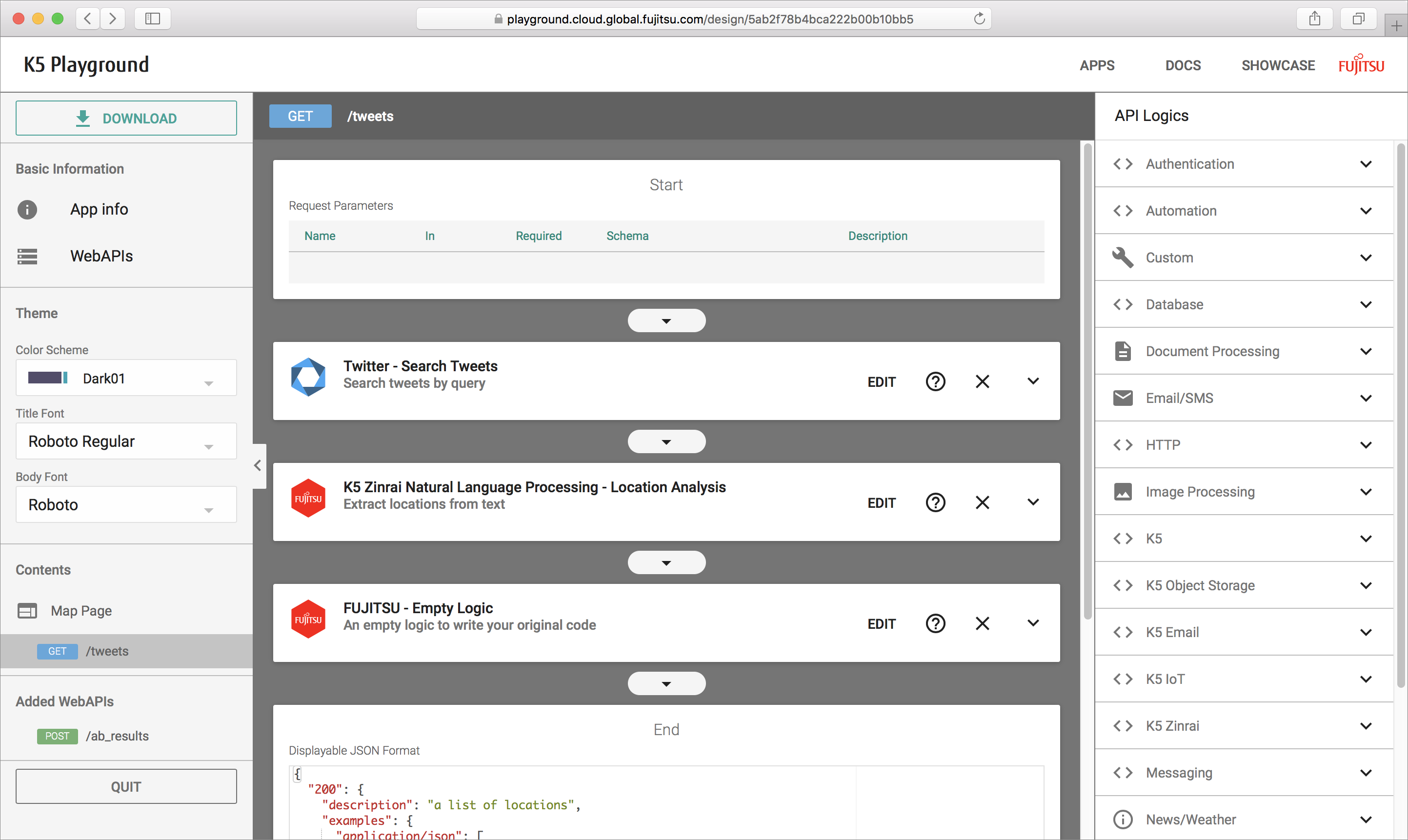Screen dimensions: 1408x840
Task: Select POST /ab_results WebAPI
Action: click(126, 736)
